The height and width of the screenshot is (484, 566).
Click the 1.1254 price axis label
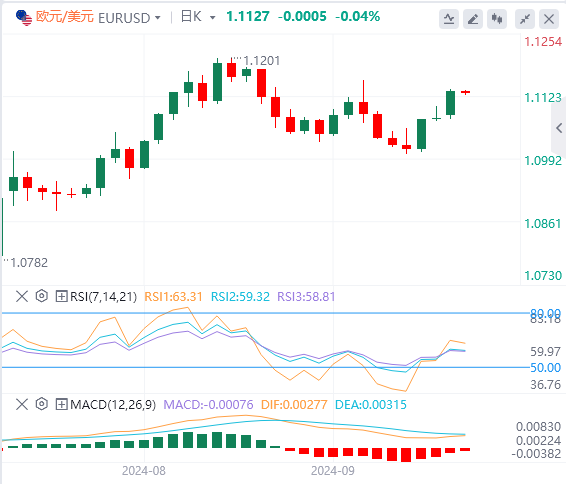point(543,42)
